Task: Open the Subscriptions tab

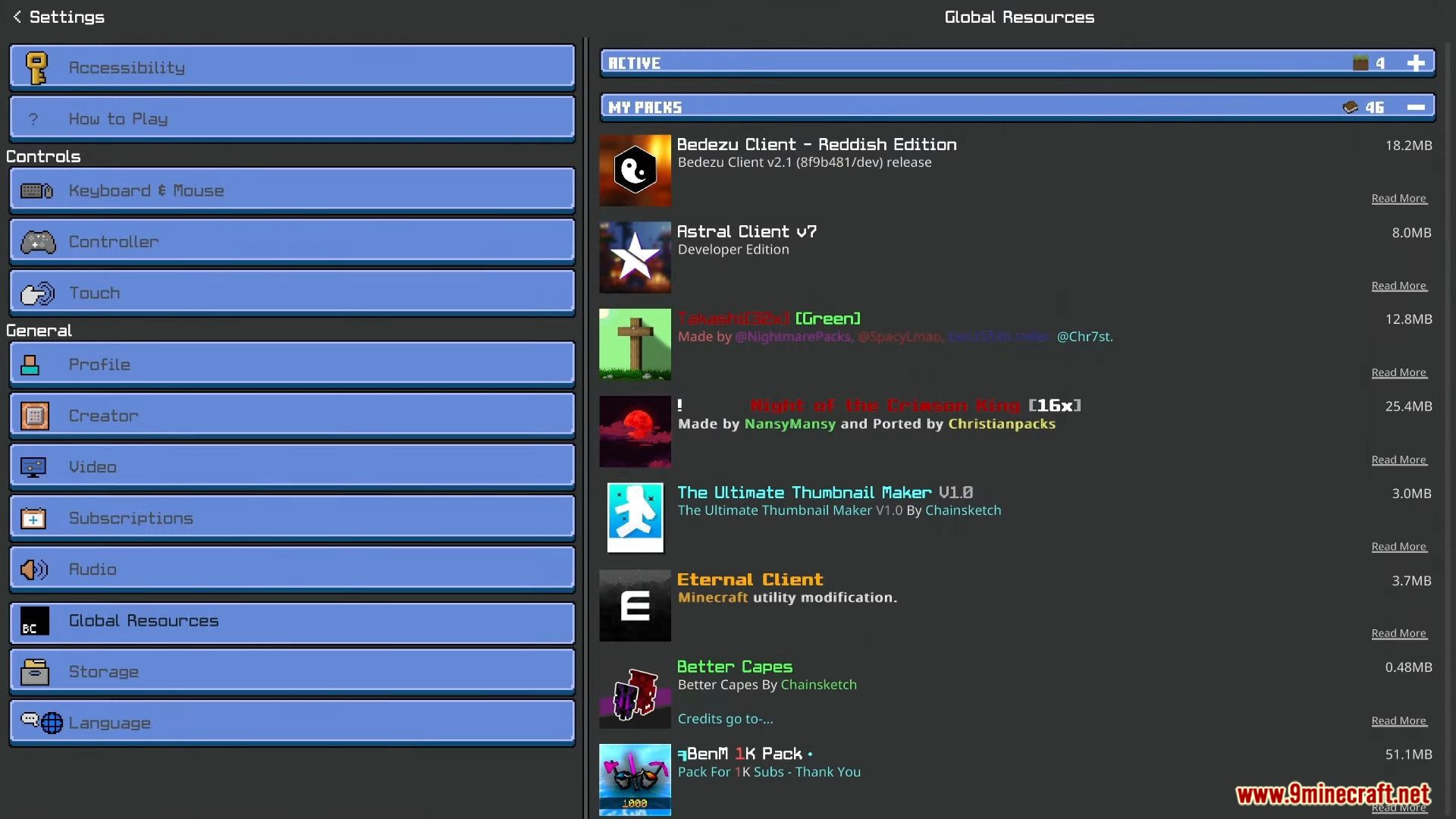Action: [292, 519]
